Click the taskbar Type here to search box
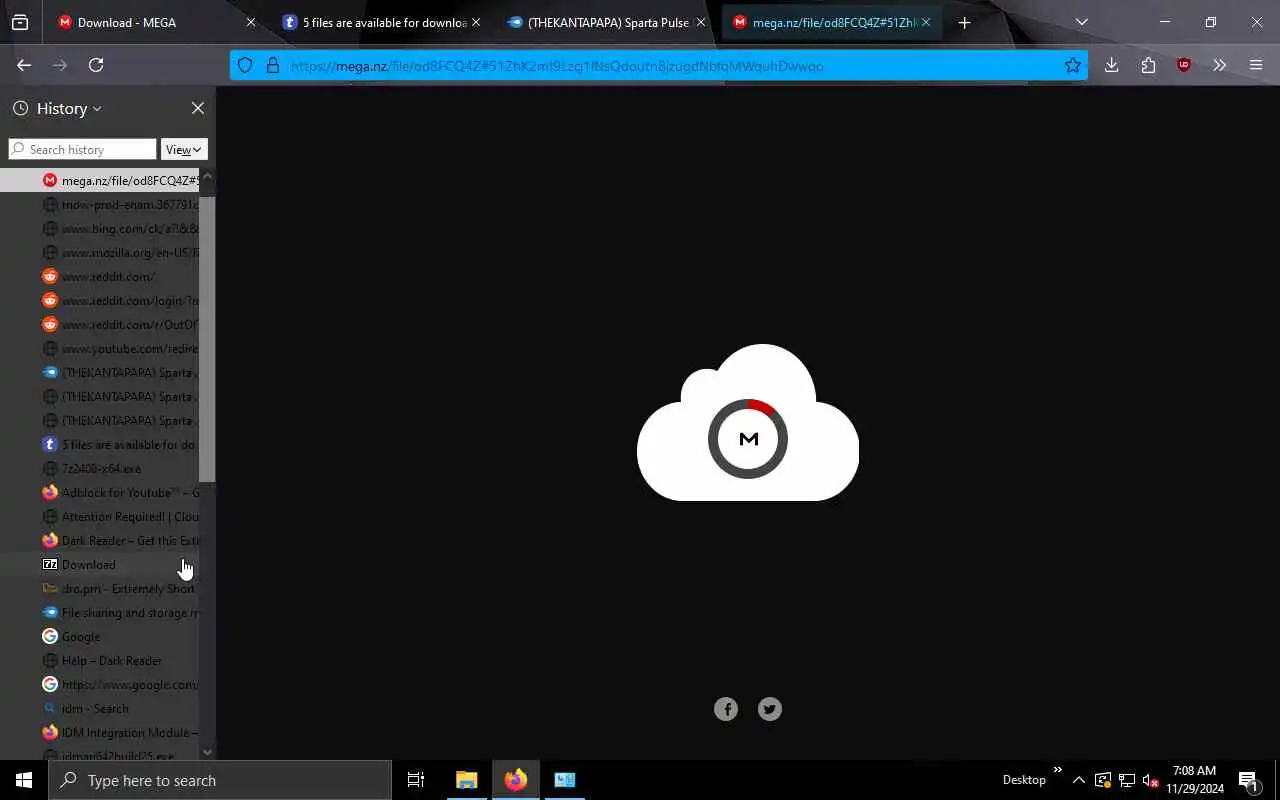Viewport: 1280px width, 800px height. coord(220,780)
